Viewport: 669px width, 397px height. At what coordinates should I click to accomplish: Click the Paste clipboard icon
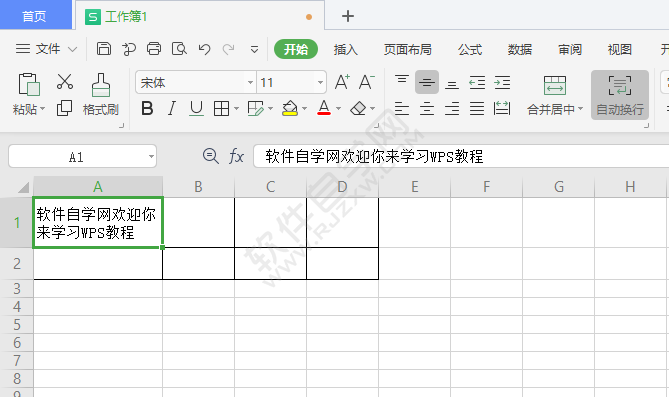click(29, 84)
